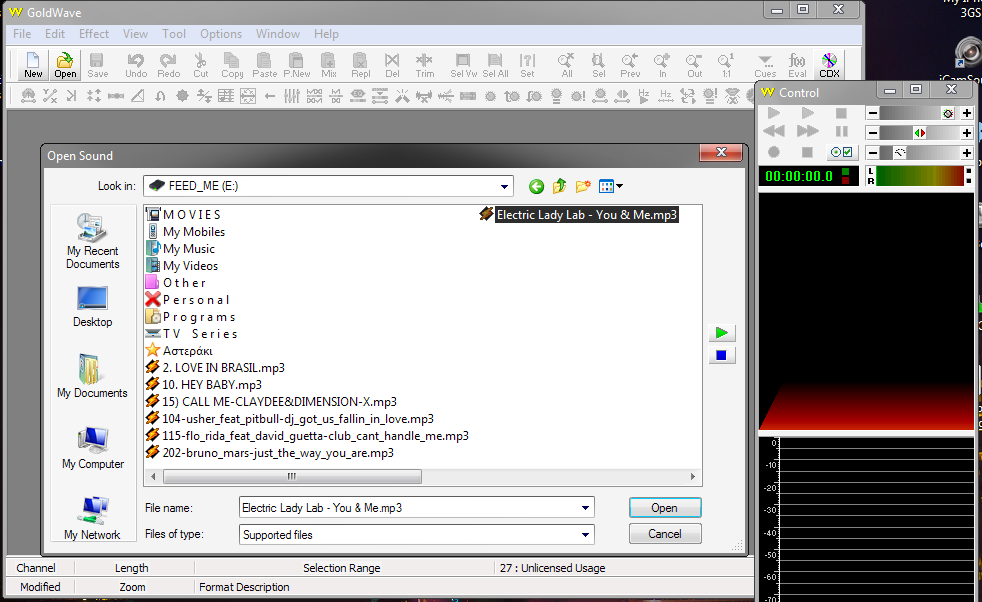The image size is (982, 602).
Task: Go to My Computer in places bar
Action: point(93,447)
